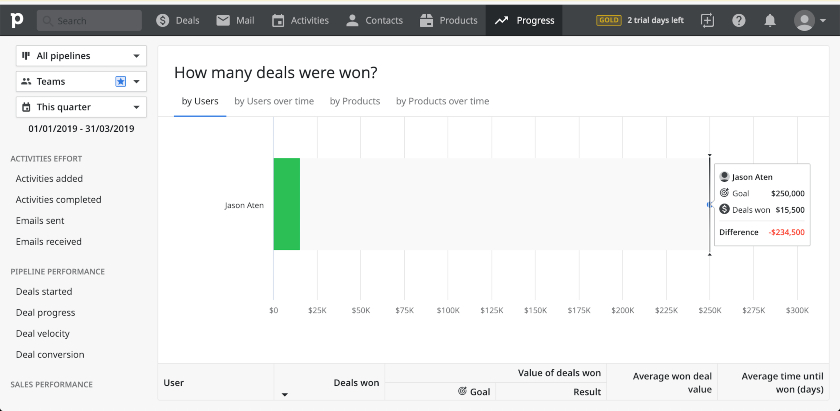
Task: Open the Mail menu item
Action: coord(235,20)
